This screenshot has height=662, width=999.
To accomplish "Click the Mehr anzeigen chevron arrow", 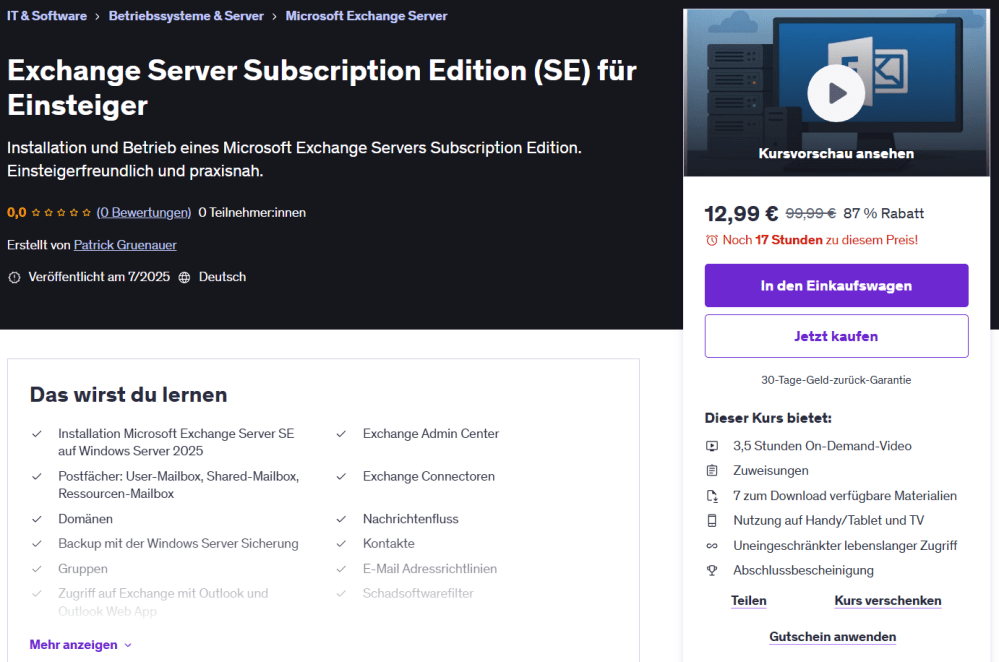I will [128, 645].
